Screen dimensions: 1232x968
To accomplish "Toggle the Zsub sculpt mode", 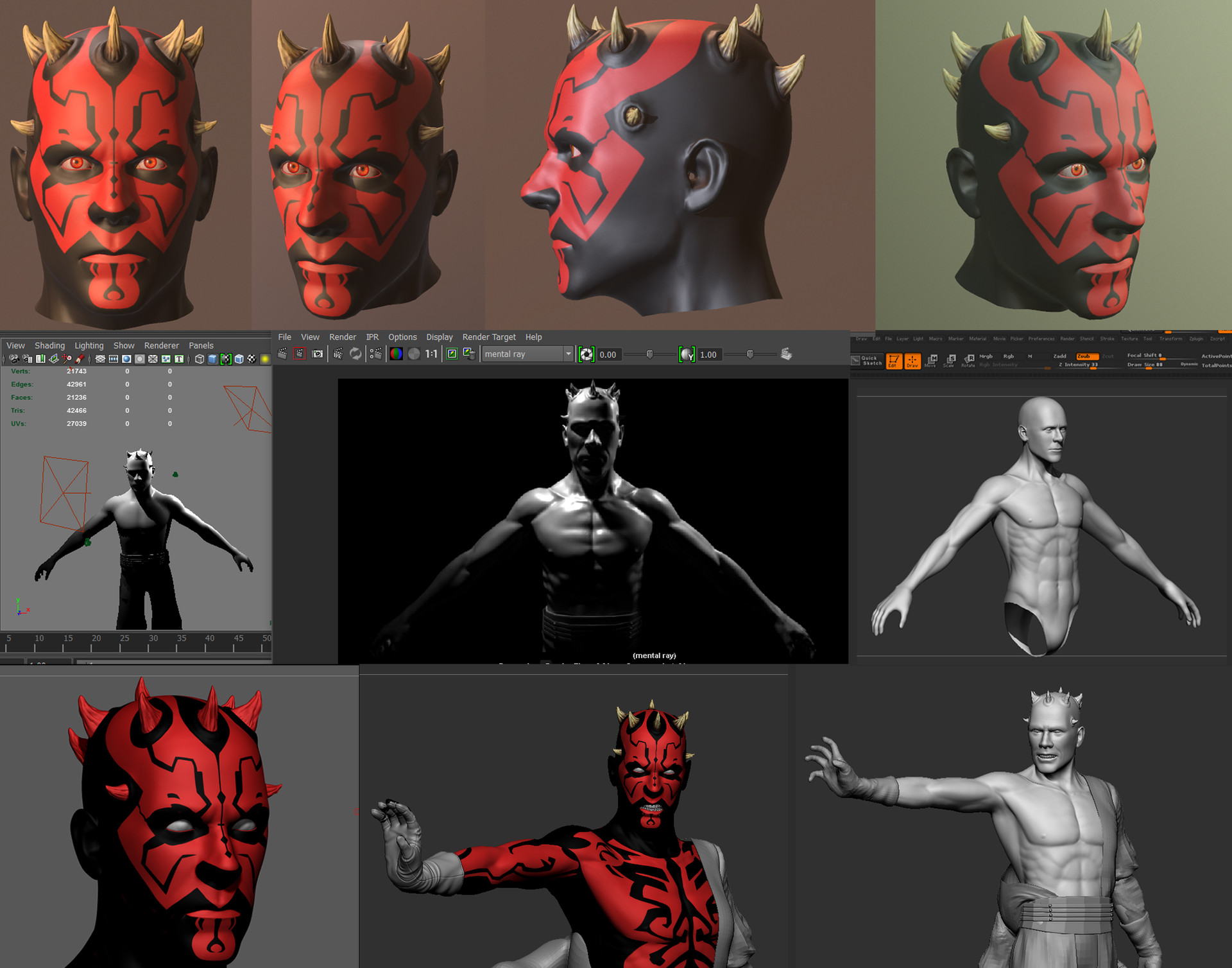I will [x=1087, y=356].
